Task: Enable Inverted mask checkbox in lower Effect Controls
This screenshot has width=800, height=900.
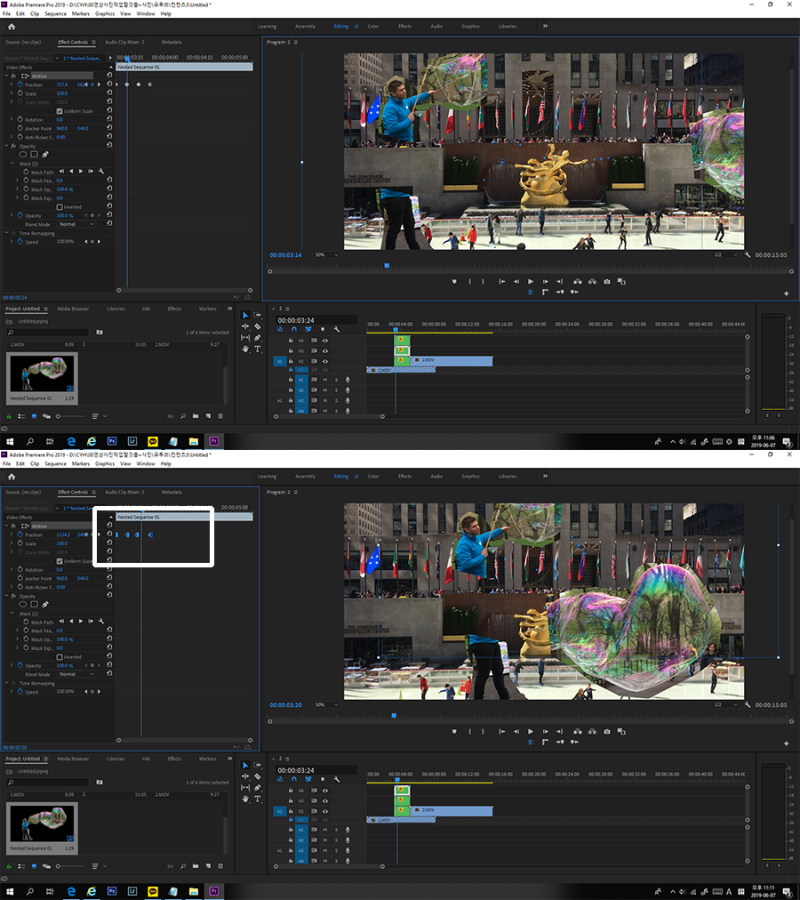Action: click(59, 657)
